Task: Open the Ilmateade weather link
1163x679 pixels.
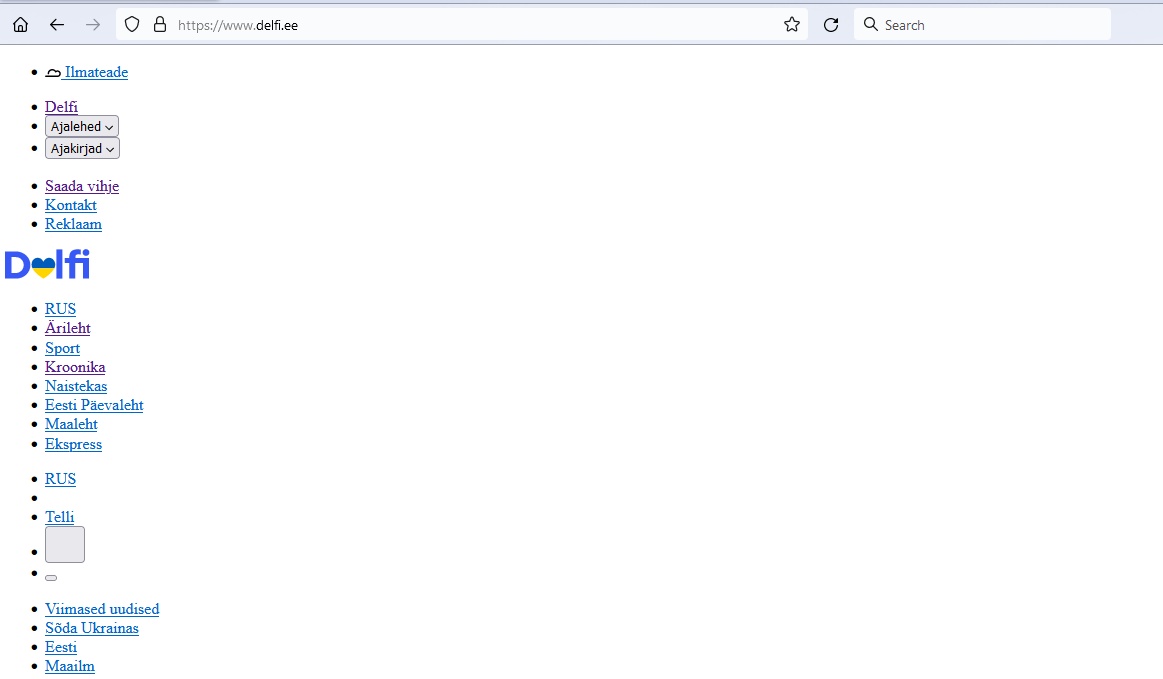Action: [96, 72]
